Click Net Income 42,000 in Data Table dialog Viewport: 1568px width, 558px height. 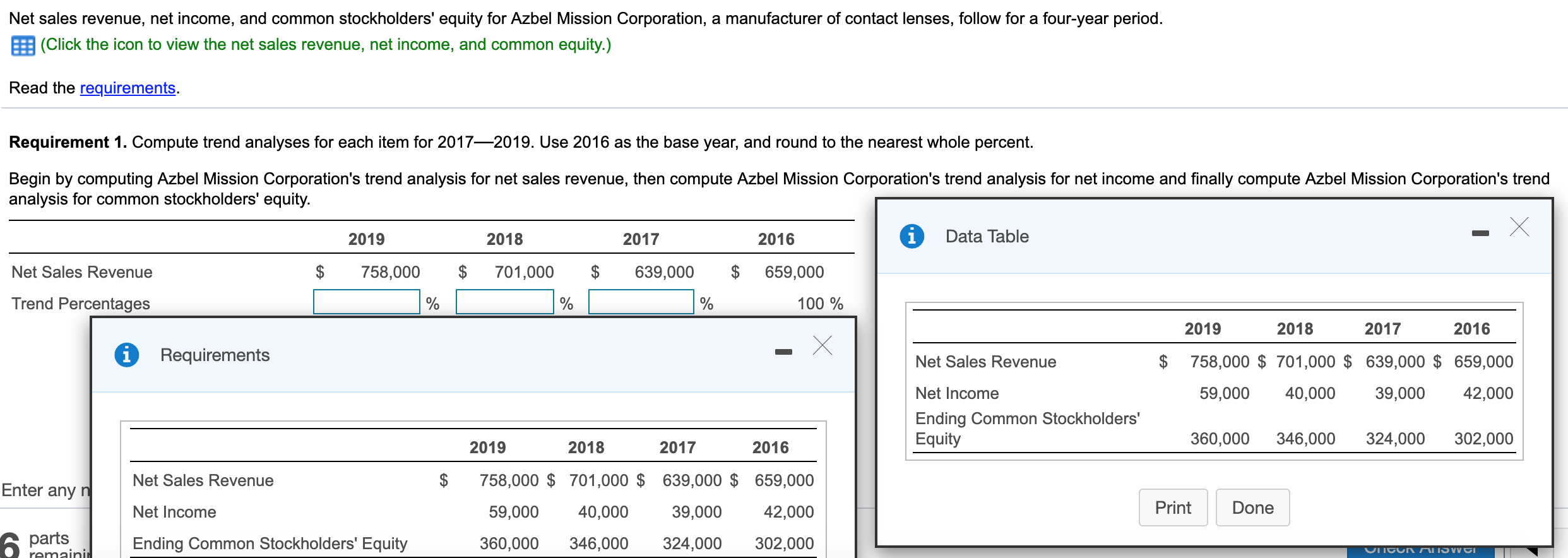pyautogui.click(x=1488, y=393)
